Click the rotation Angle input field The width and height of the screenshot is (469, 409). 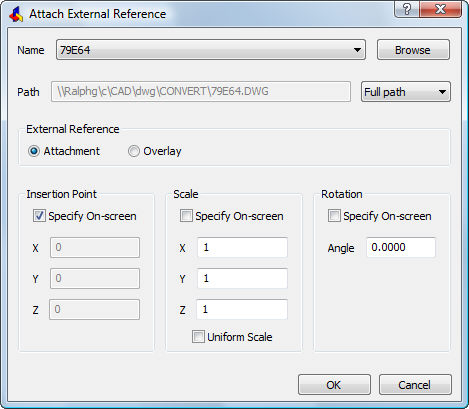click(401, 247)
